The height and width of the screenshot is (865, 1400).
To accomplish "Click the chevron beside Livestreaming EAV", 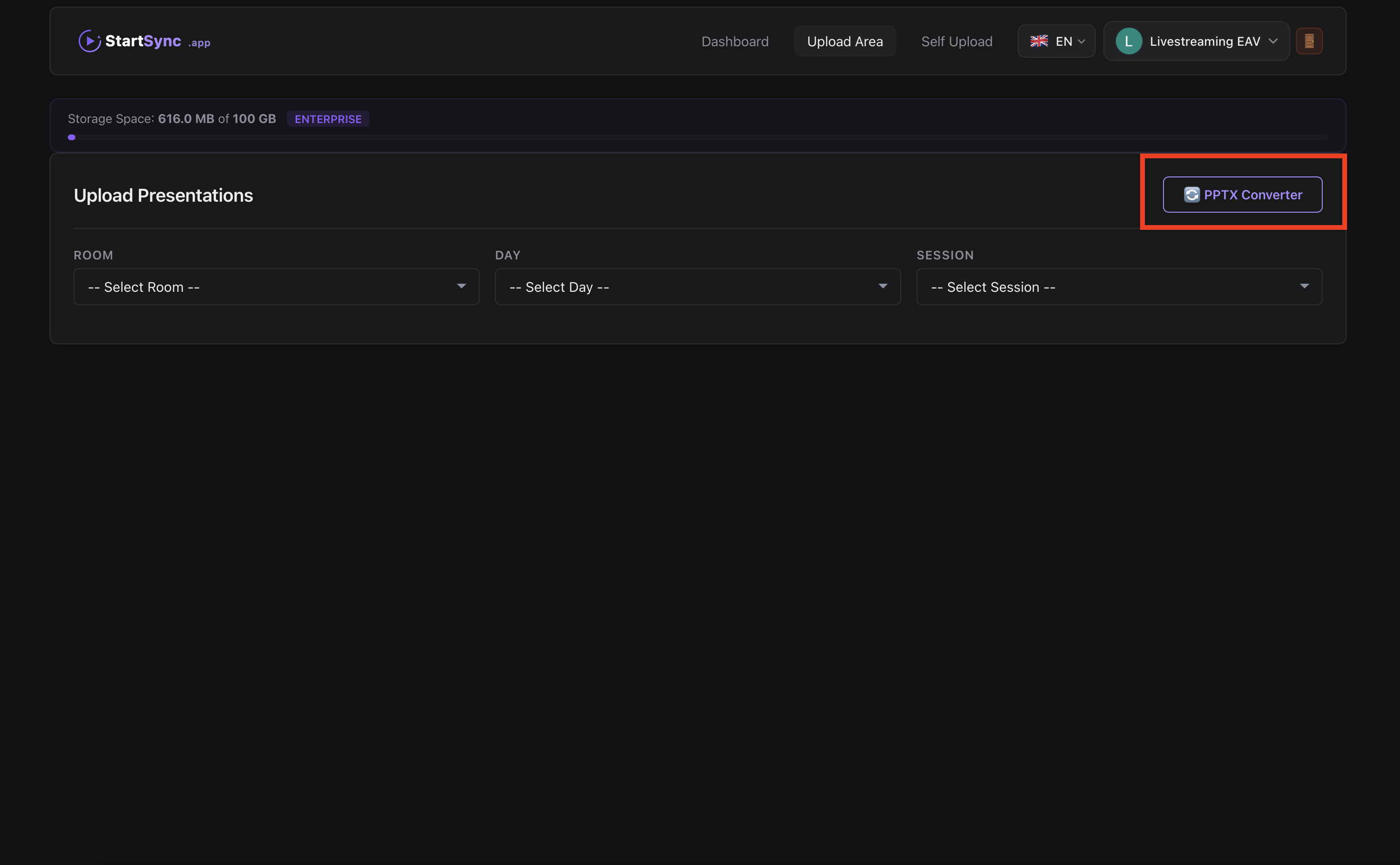I will coord(1273,41).
